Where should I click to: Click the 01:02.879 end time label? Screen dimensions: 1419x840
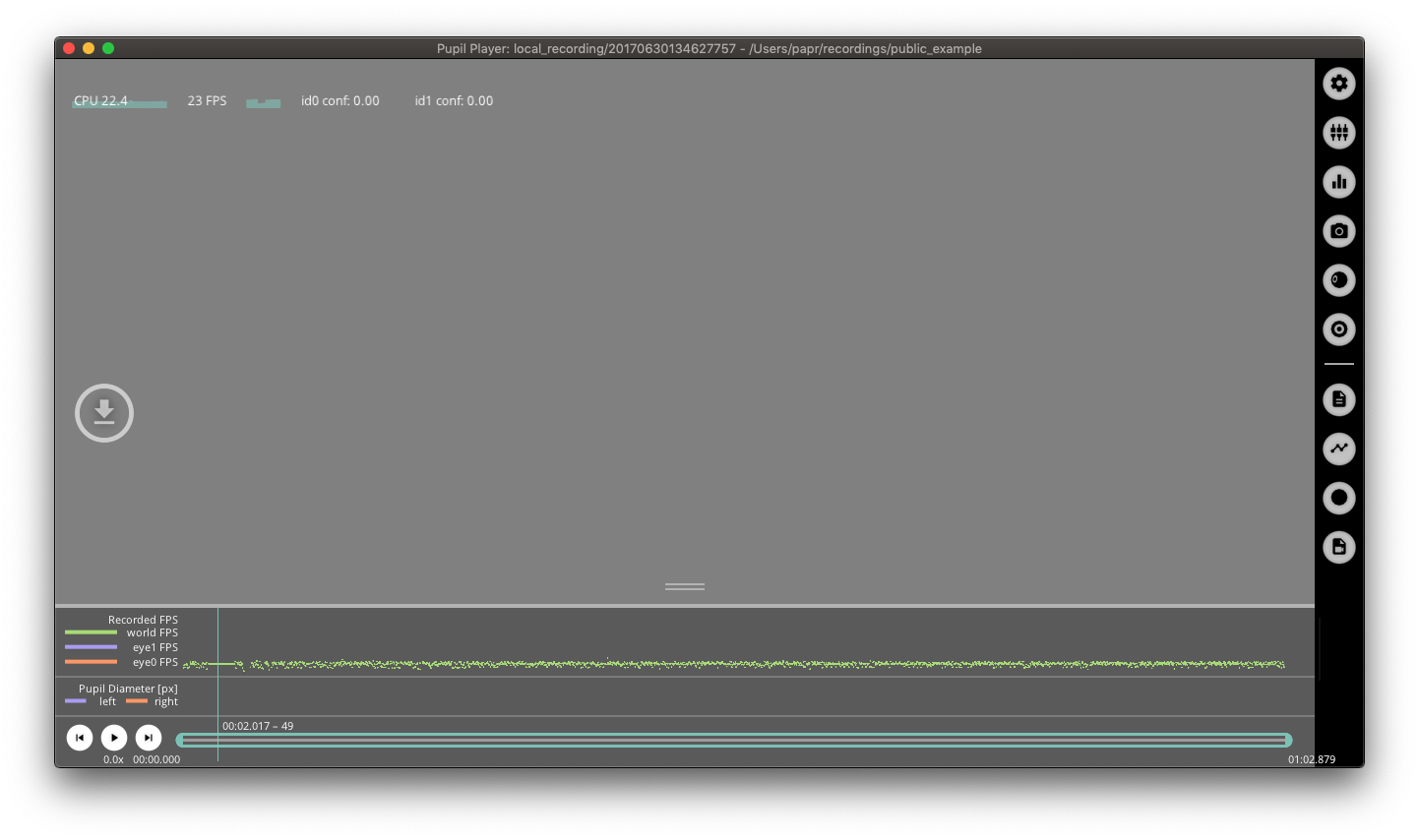coord(1312,759)
